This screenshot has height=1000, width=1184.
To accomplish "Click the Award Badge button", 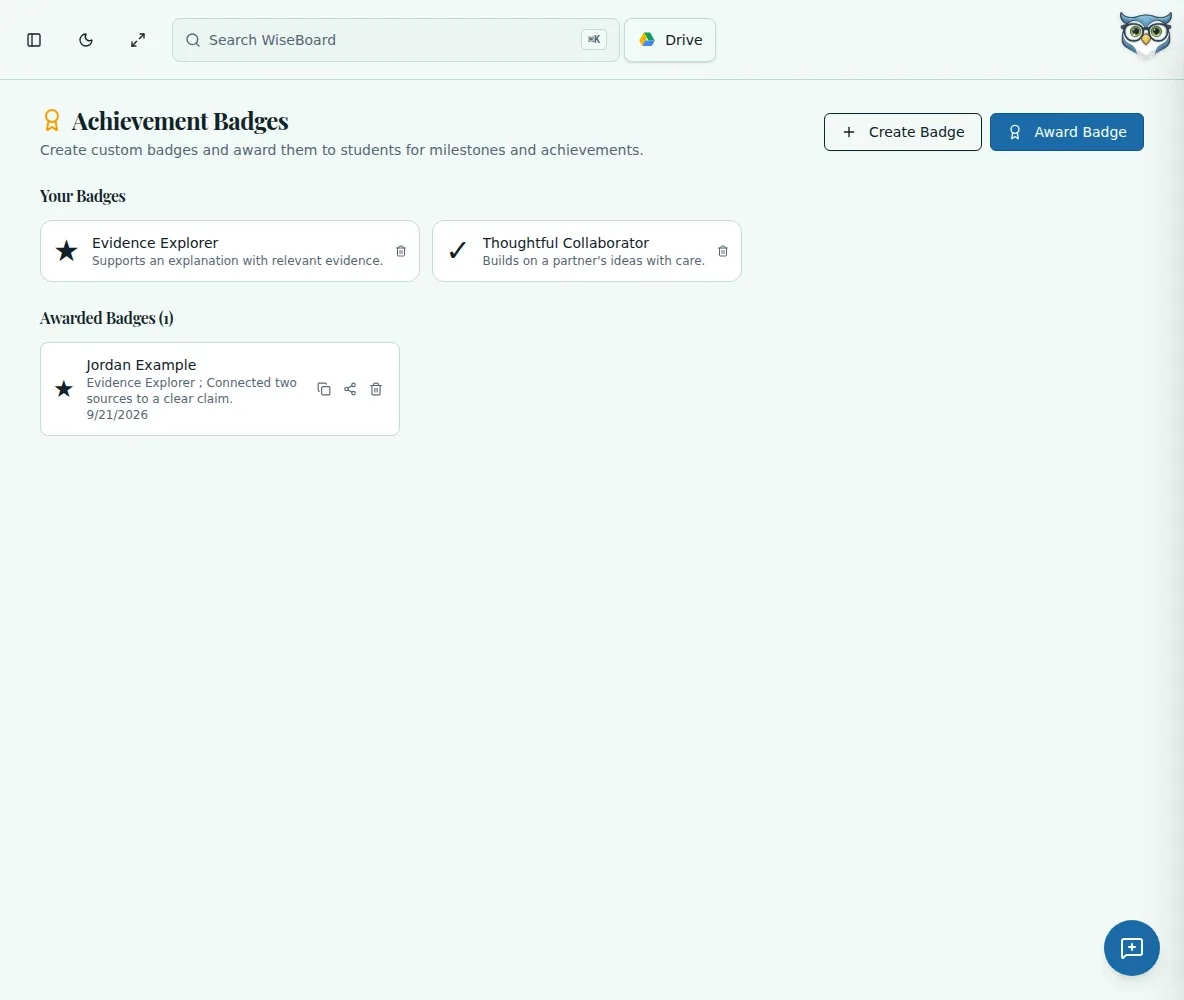I will click(x=1066, y=132).
